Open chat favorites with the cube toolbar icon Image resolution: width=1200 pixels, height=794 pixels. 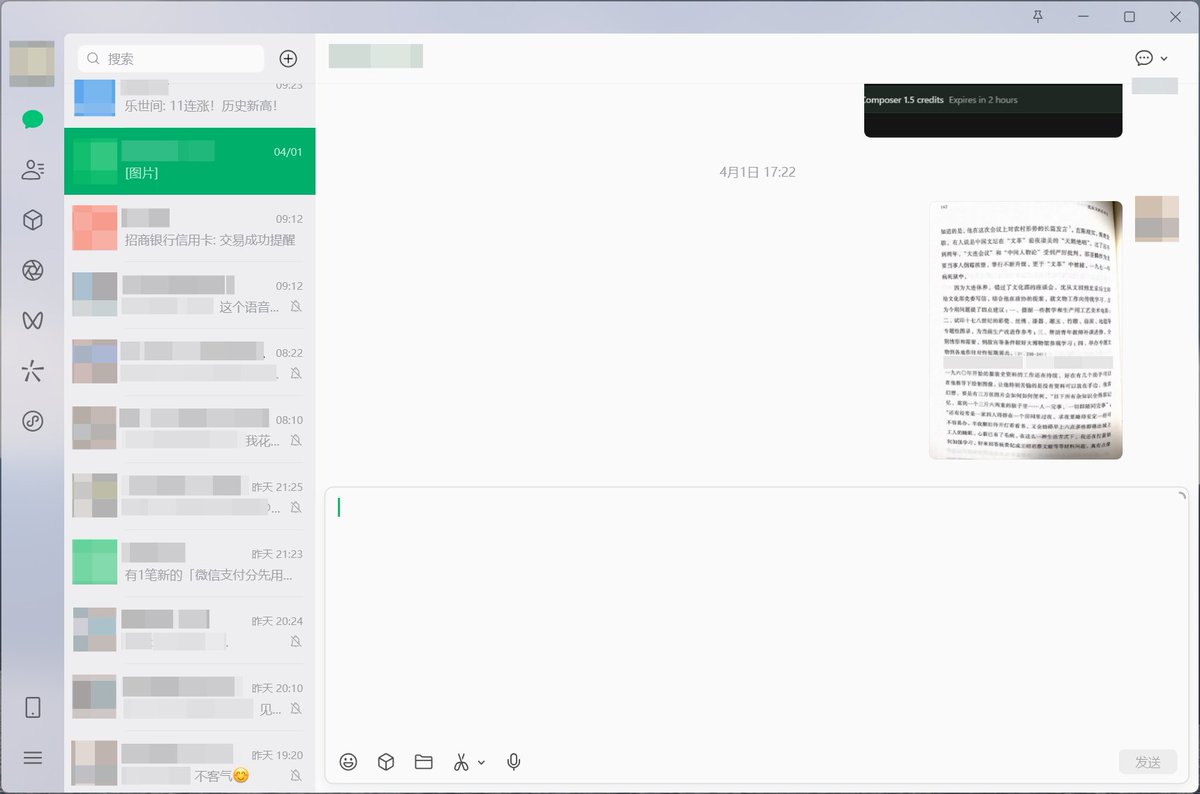coord(385,761)
